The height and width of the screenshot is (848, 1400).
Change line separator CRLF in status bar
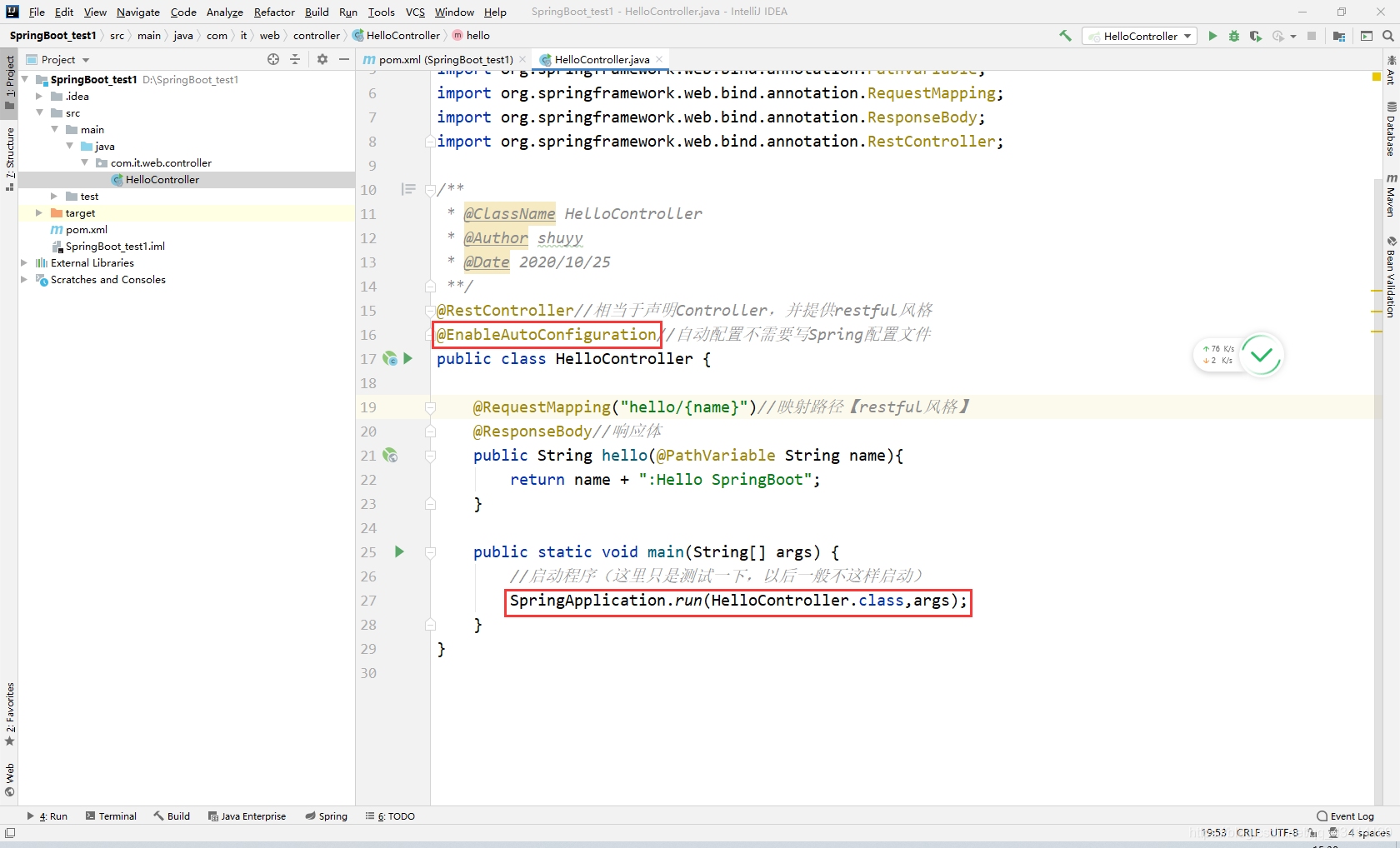click(1248, 833)
